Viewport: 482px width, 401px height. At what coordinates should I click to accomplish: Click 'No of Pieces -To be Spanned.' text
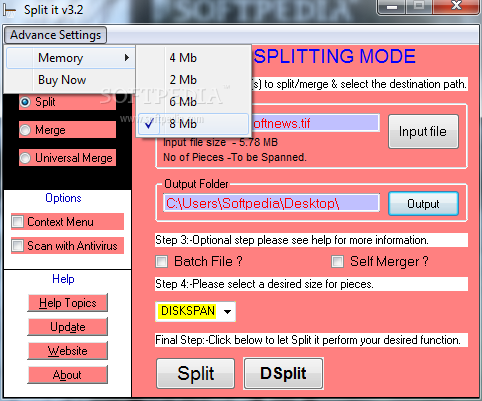[235, 157]
